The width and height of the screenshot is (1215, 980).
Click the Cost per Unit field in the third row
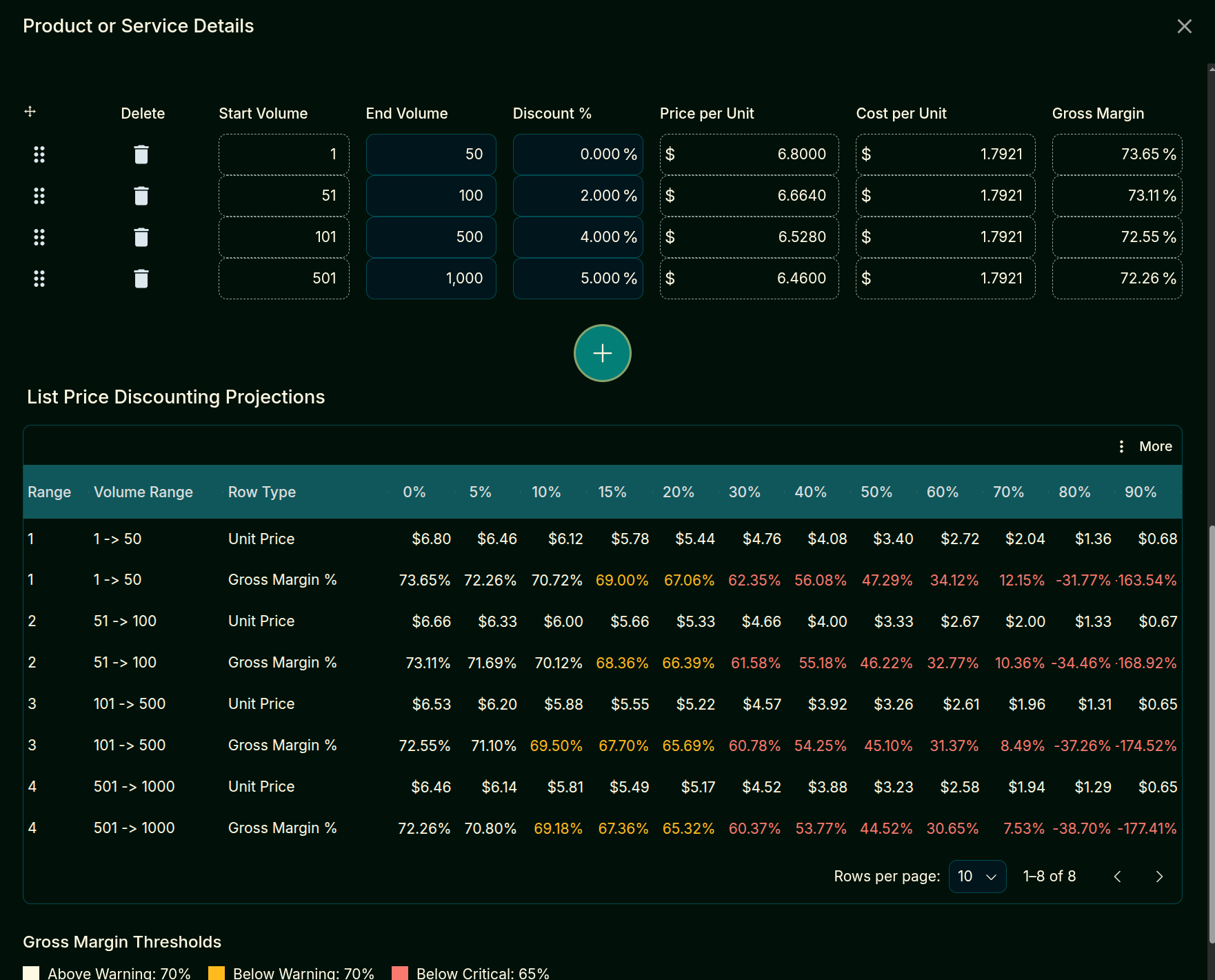tap(945, 237)
